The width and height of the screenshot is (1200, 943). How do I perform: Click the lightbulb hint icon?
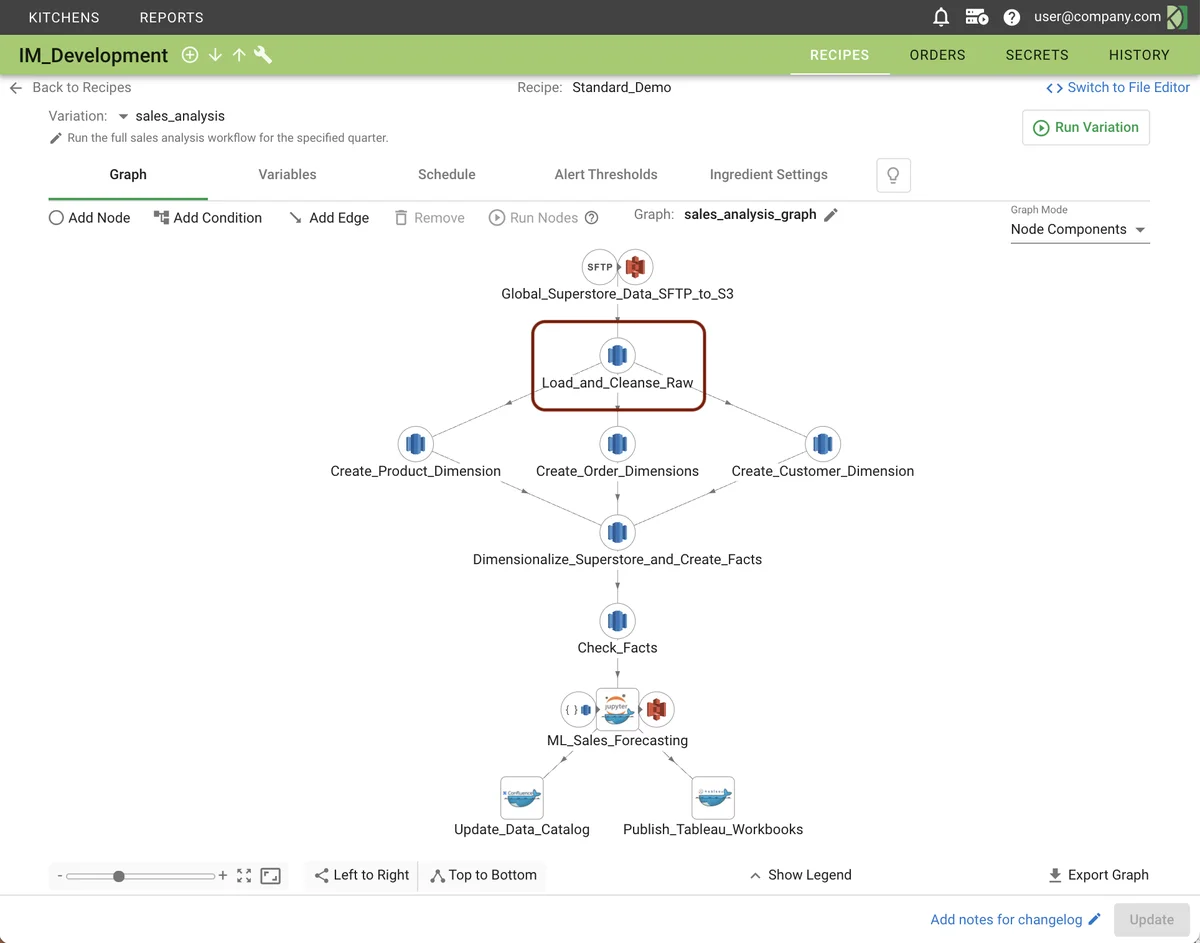click(x=893, y=175)
